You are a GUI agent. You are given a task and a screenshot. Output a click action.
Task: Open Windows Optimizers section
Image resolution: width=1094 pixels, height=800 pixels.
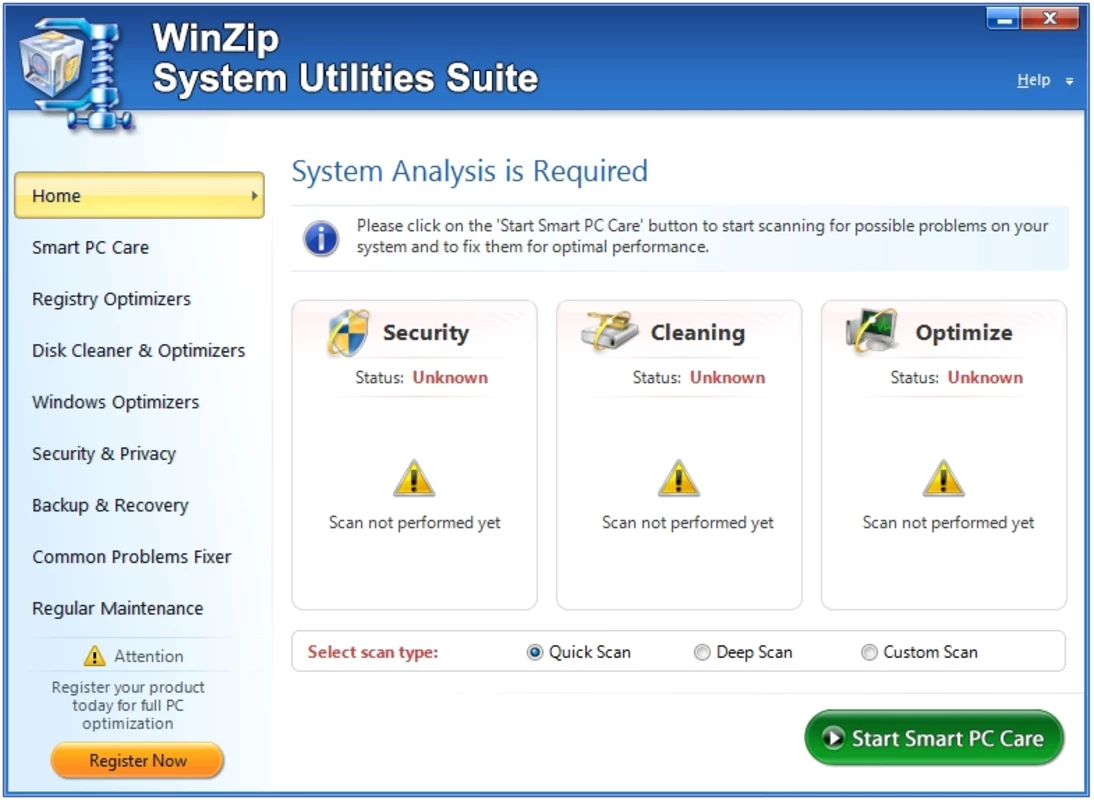pyautogui.click(x=116, y=402)
